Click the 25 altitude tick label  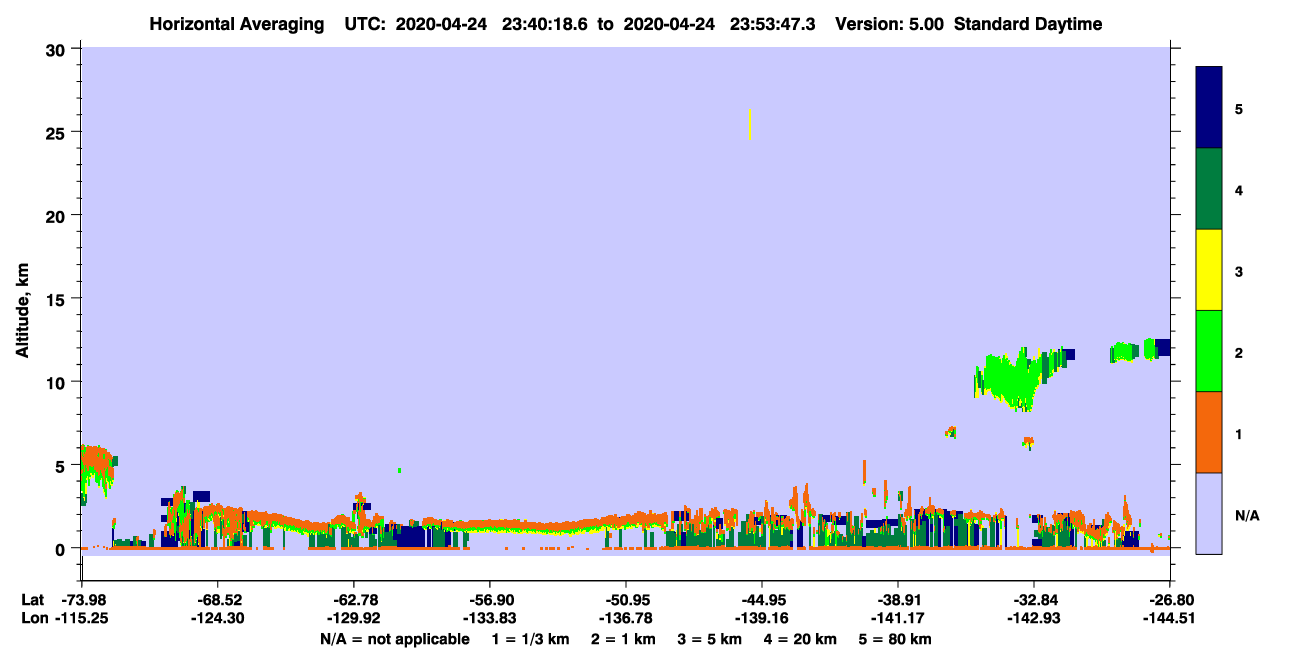57,132
